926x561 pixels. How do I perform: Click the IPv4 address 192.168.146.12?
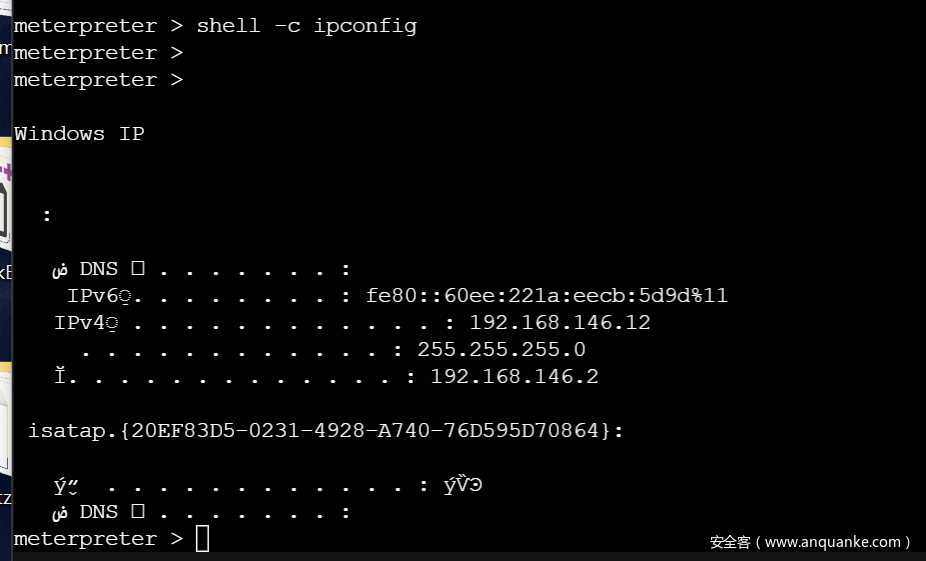tap(560, 322)
